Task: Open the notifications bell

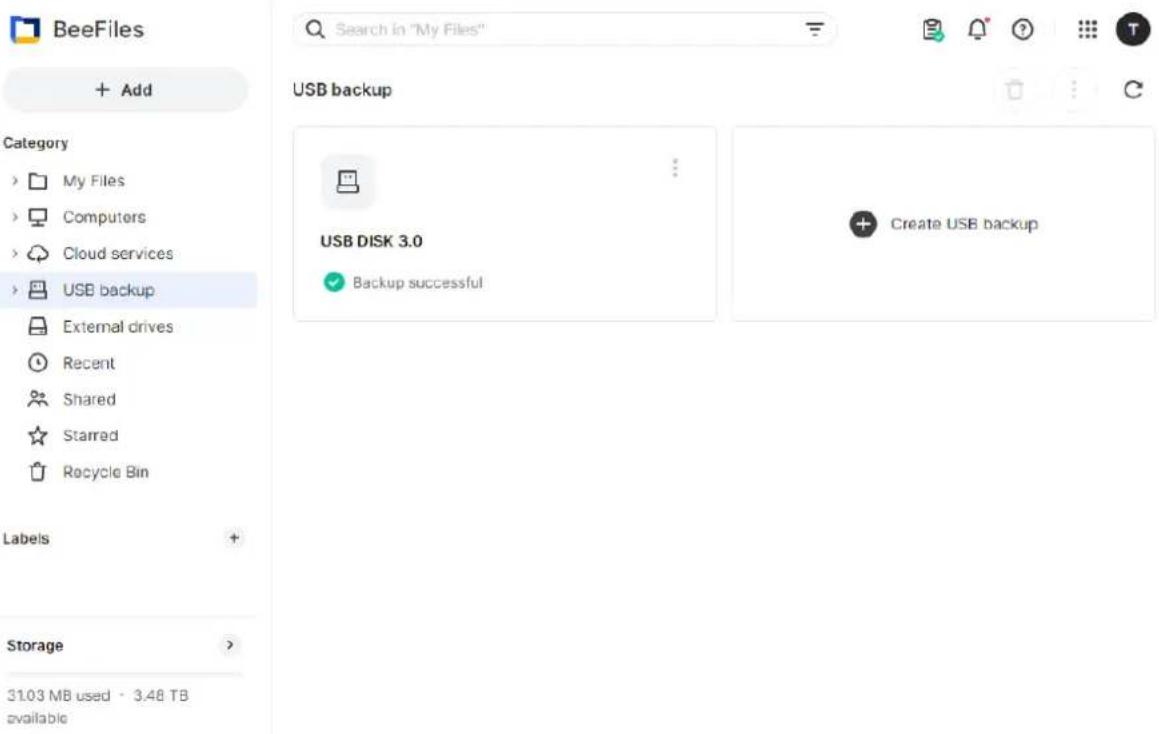Action: click(x=977, y=30)
